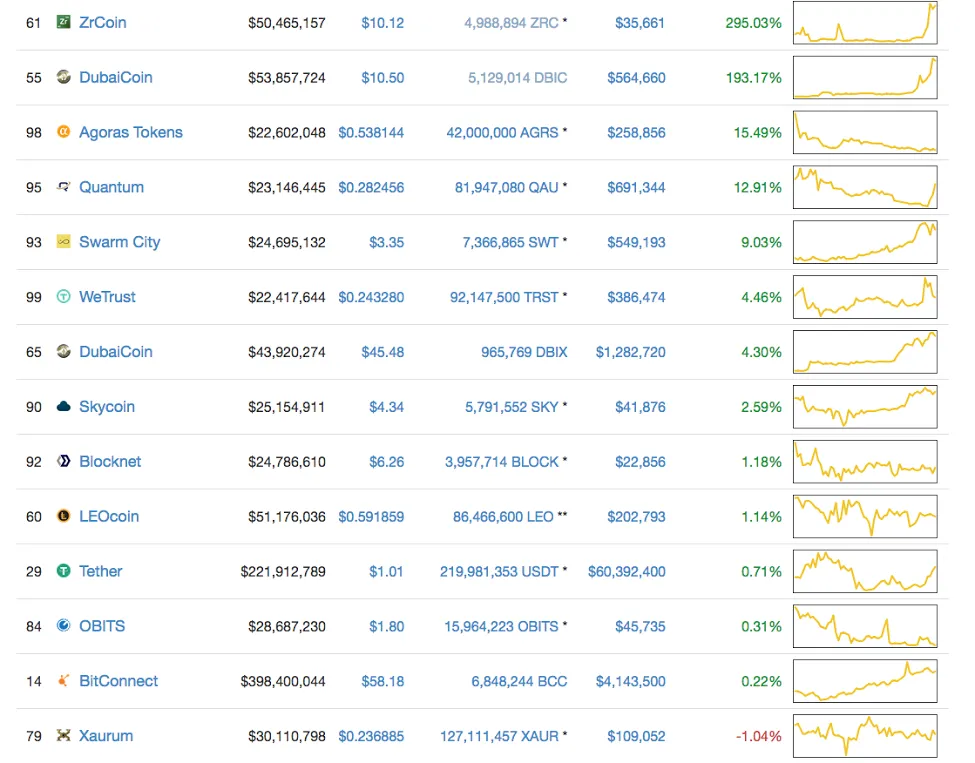Viewport: 975px width, 763px height.
Task: Click the Blocknet logo icon
Action: pyautogui.click(x=63, y=461)
